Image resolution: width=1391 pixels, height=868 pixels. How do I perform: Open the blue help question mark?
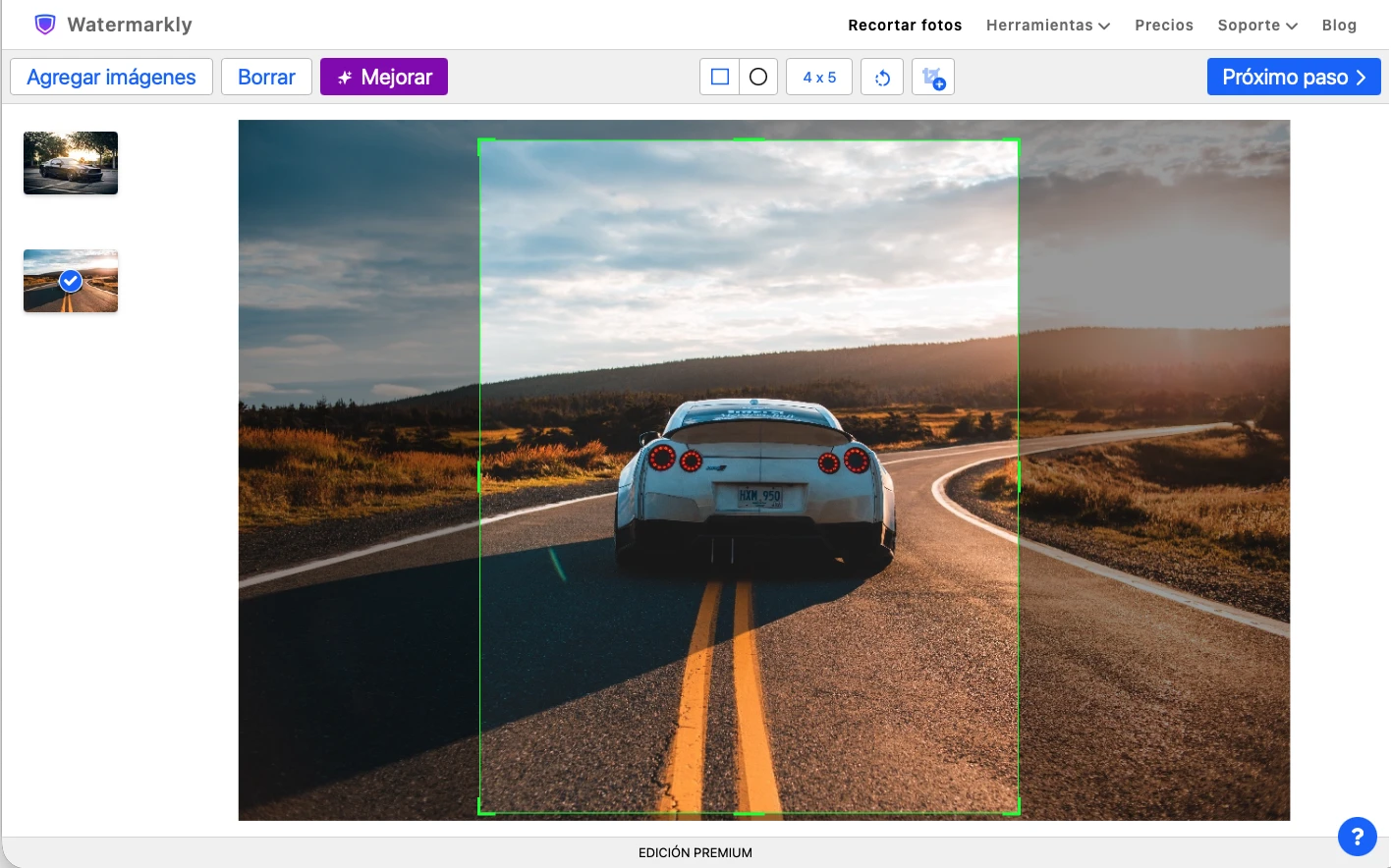coord(1358,837)
